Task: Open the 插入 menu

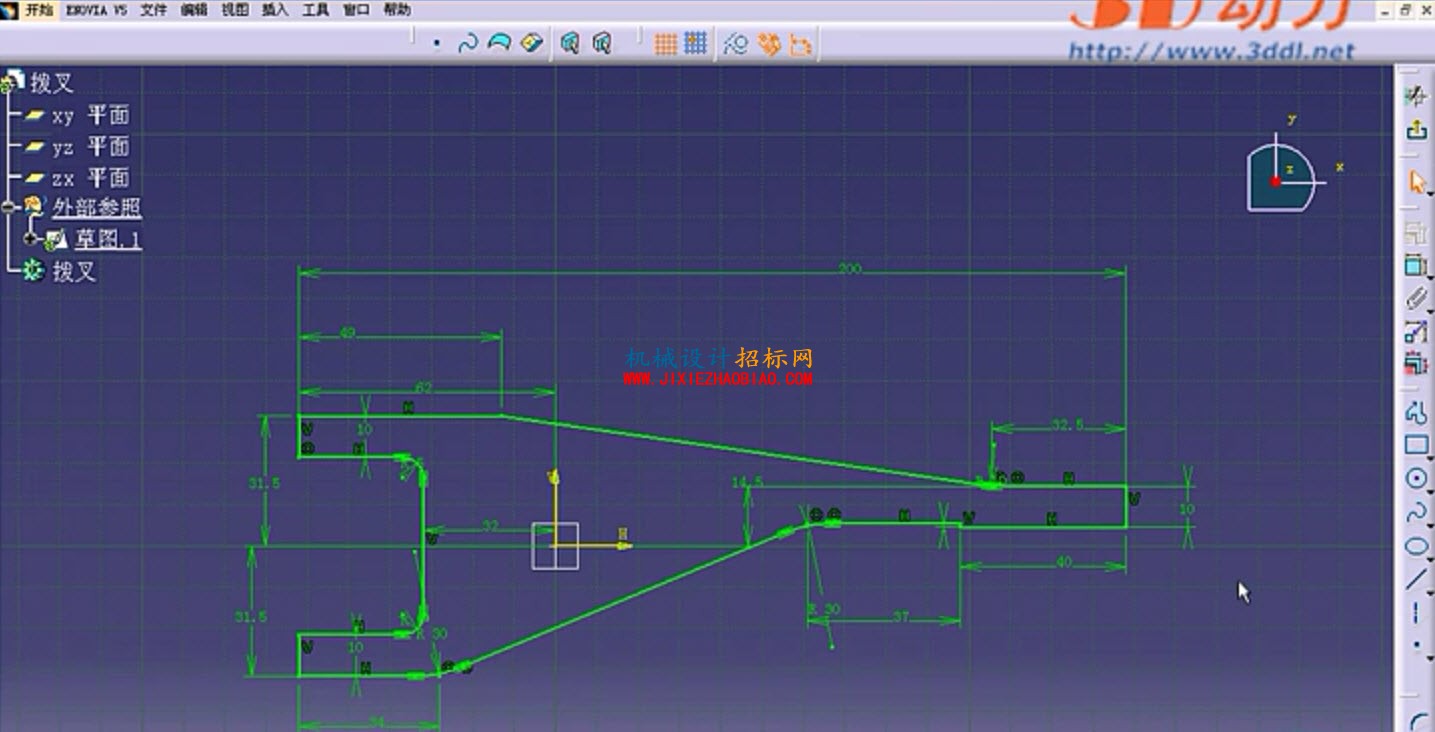Action: (x=275, y=10)
